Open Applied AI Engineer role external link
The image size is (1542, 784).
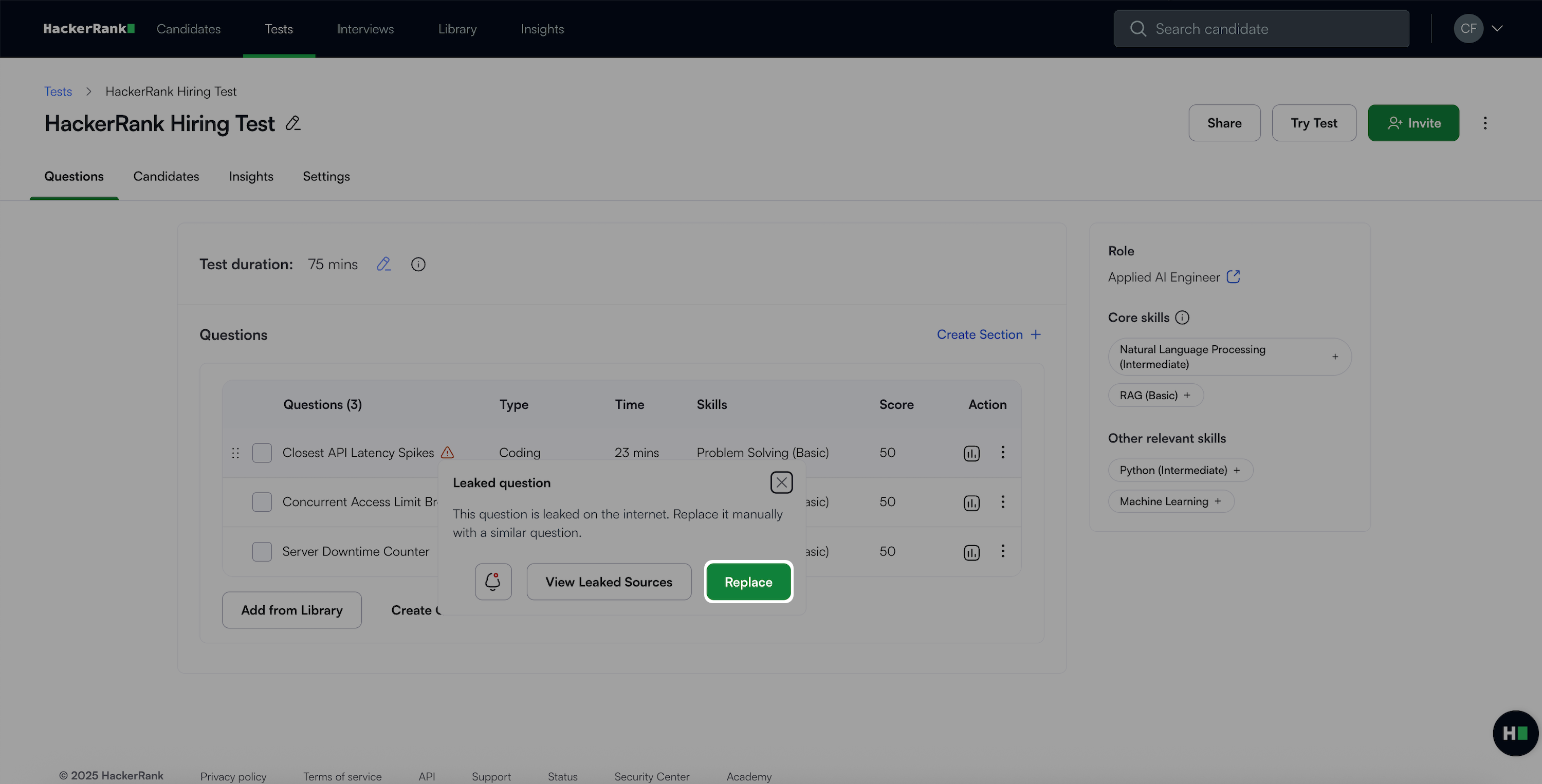(x=1233, y=276)
